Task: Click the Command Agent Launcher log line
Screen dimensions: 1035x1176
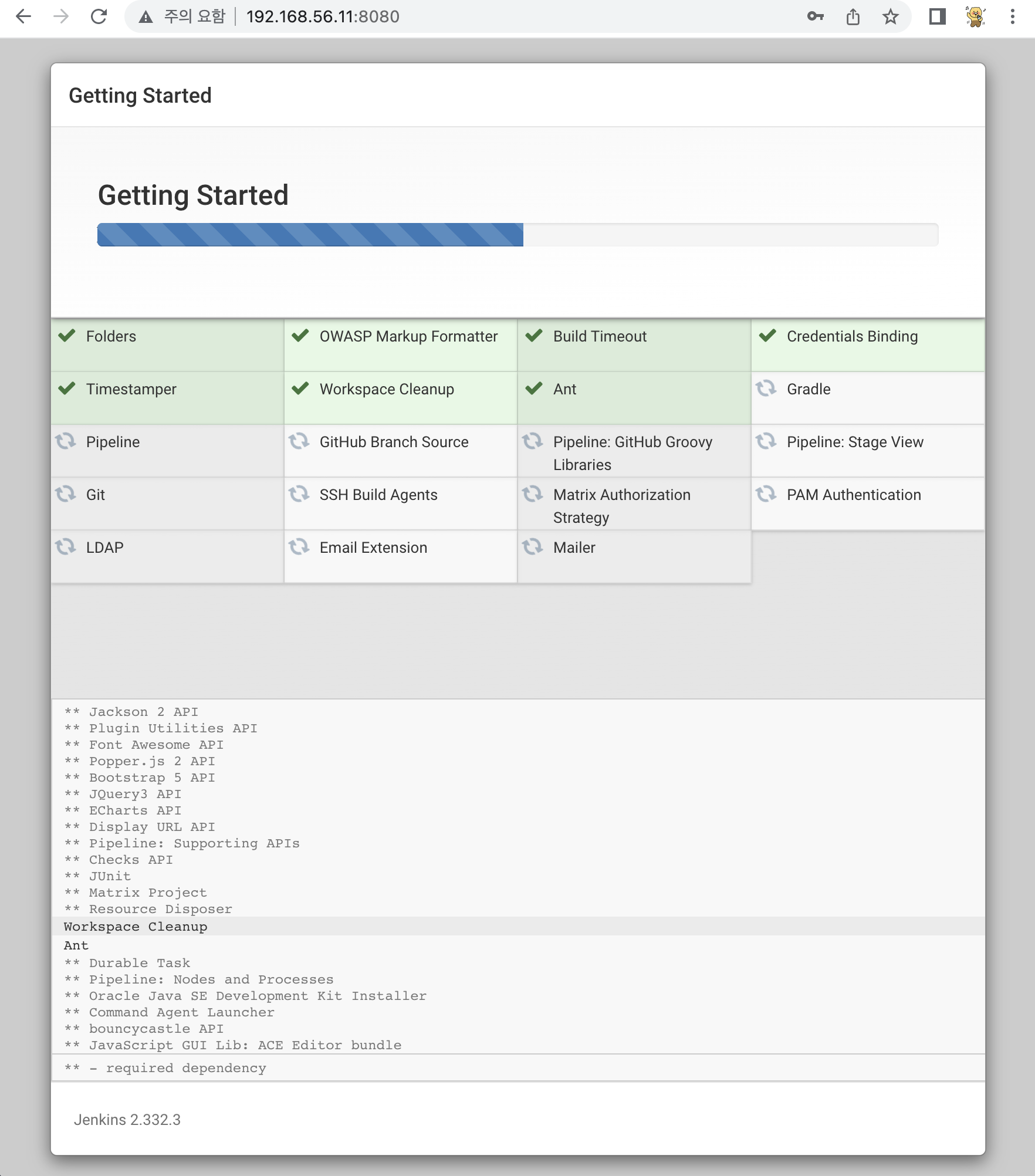Action: pos(169,1012)
